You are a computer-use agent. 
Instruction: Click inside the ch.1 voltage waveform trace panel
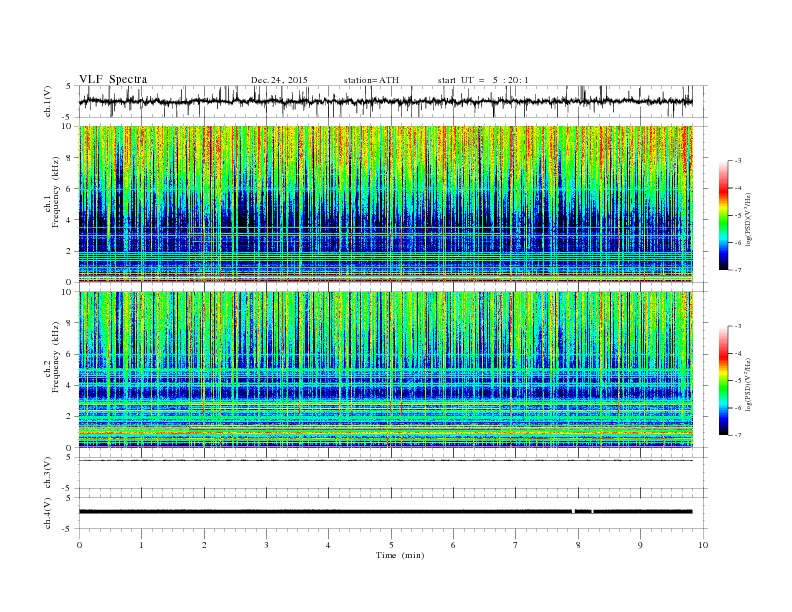click(x=392, y=101)
